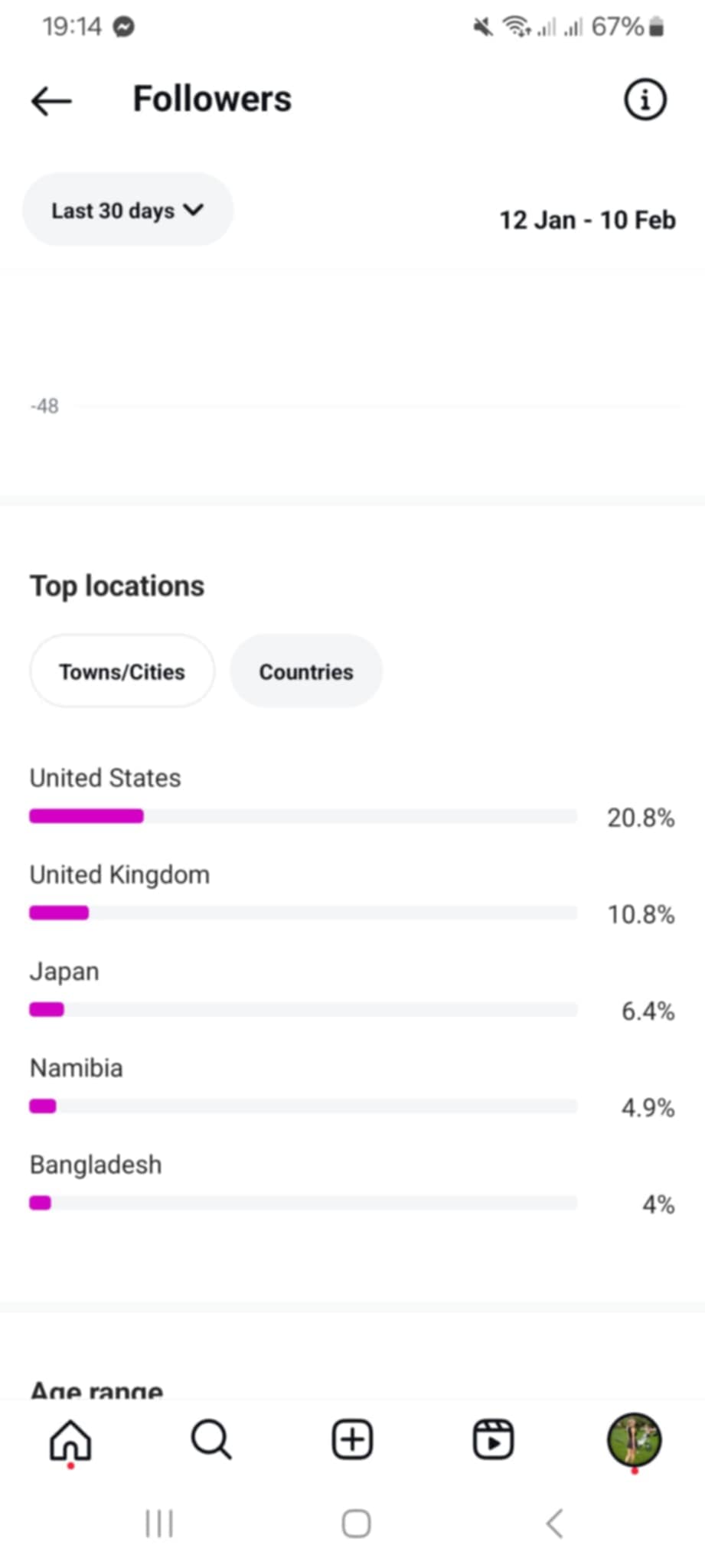Tap the Japan follower bar
Screen dimensions: 705x1568
click(x=303, y=1010)
